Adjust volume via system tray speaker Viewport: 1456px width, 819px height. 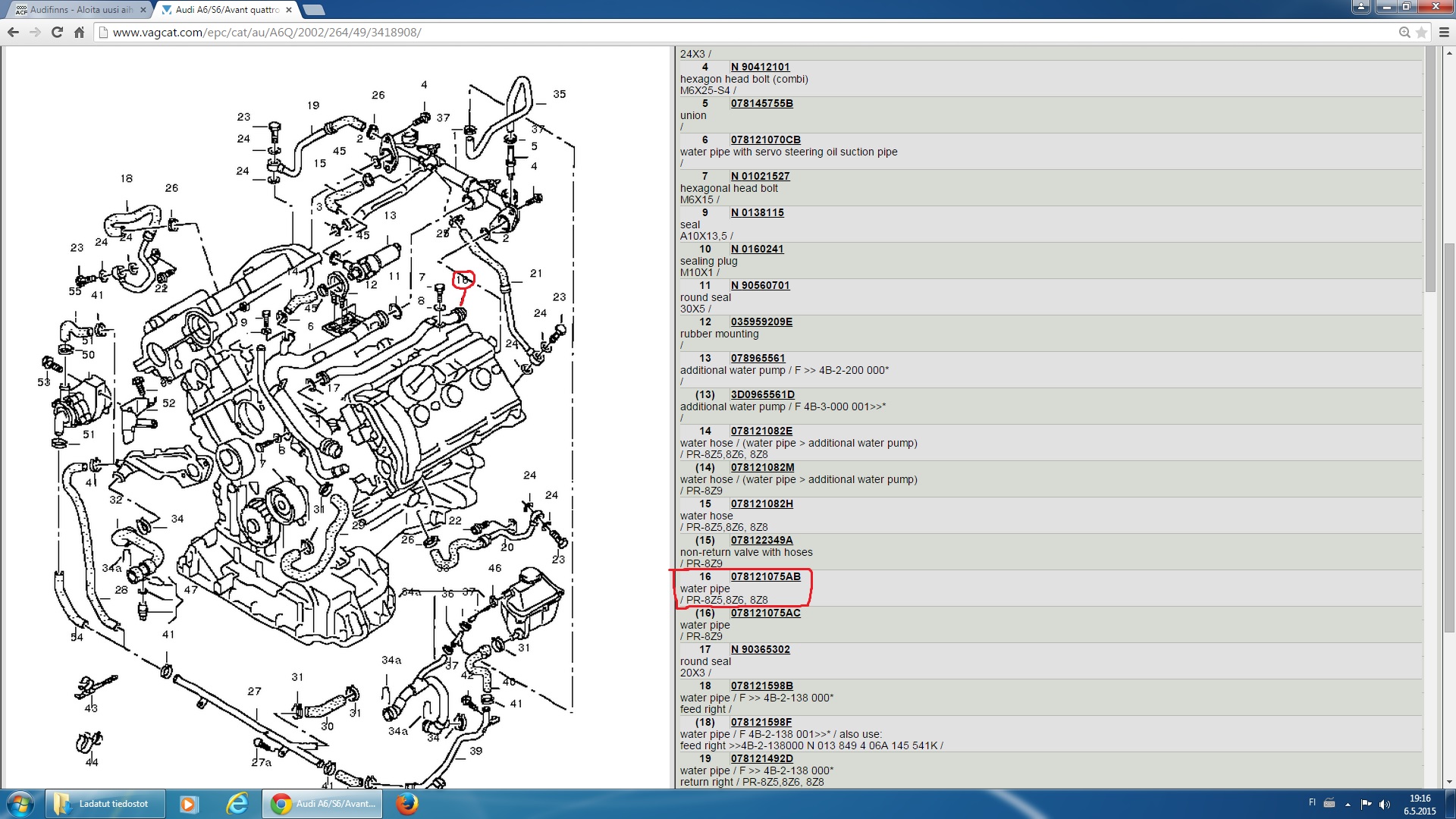coord(1384,804)
